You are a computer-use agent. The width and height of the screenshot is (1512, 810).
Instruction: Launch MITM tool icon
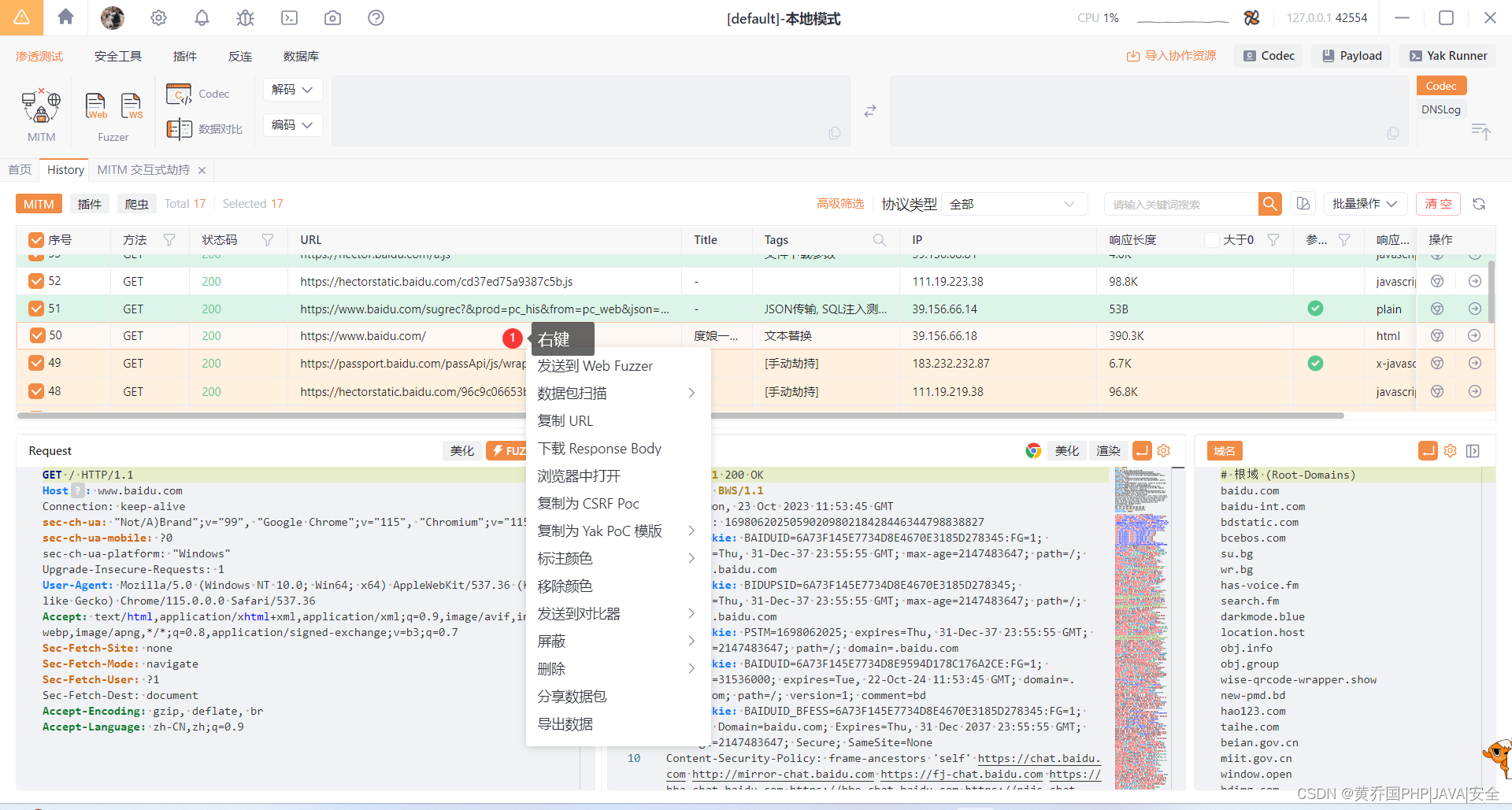coord(41,107)
